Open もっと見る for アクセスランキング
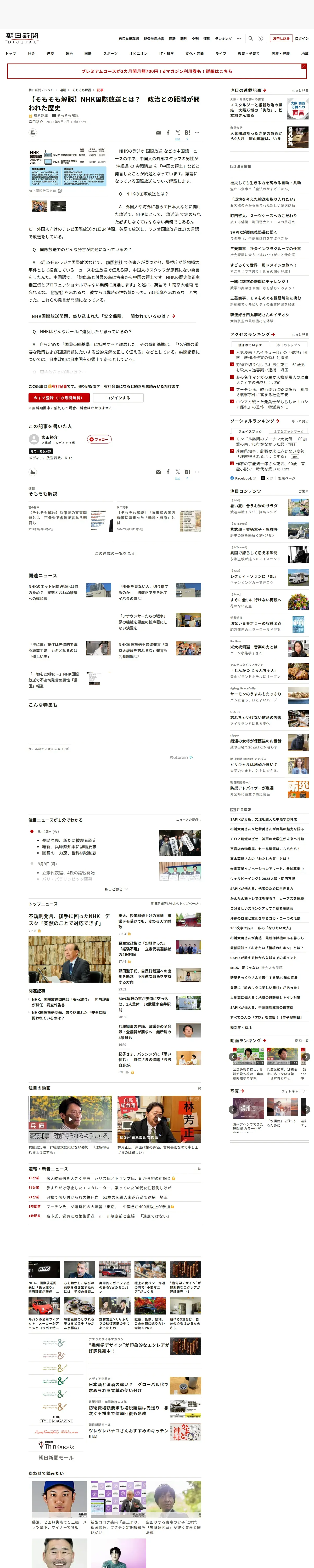This screenshot has height=1568, width=314. [x=299, y=335]
